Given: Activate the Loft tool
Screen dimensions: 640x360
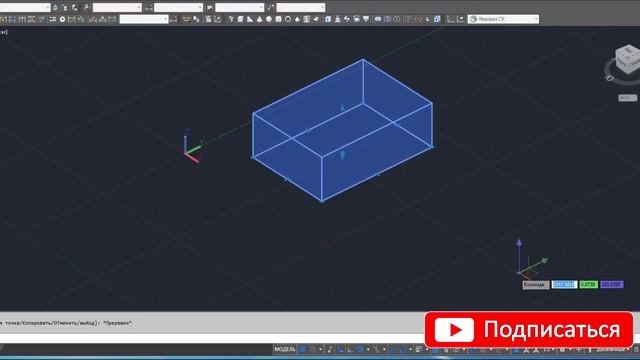Looking at the screenshot, I should click(366, 19).
